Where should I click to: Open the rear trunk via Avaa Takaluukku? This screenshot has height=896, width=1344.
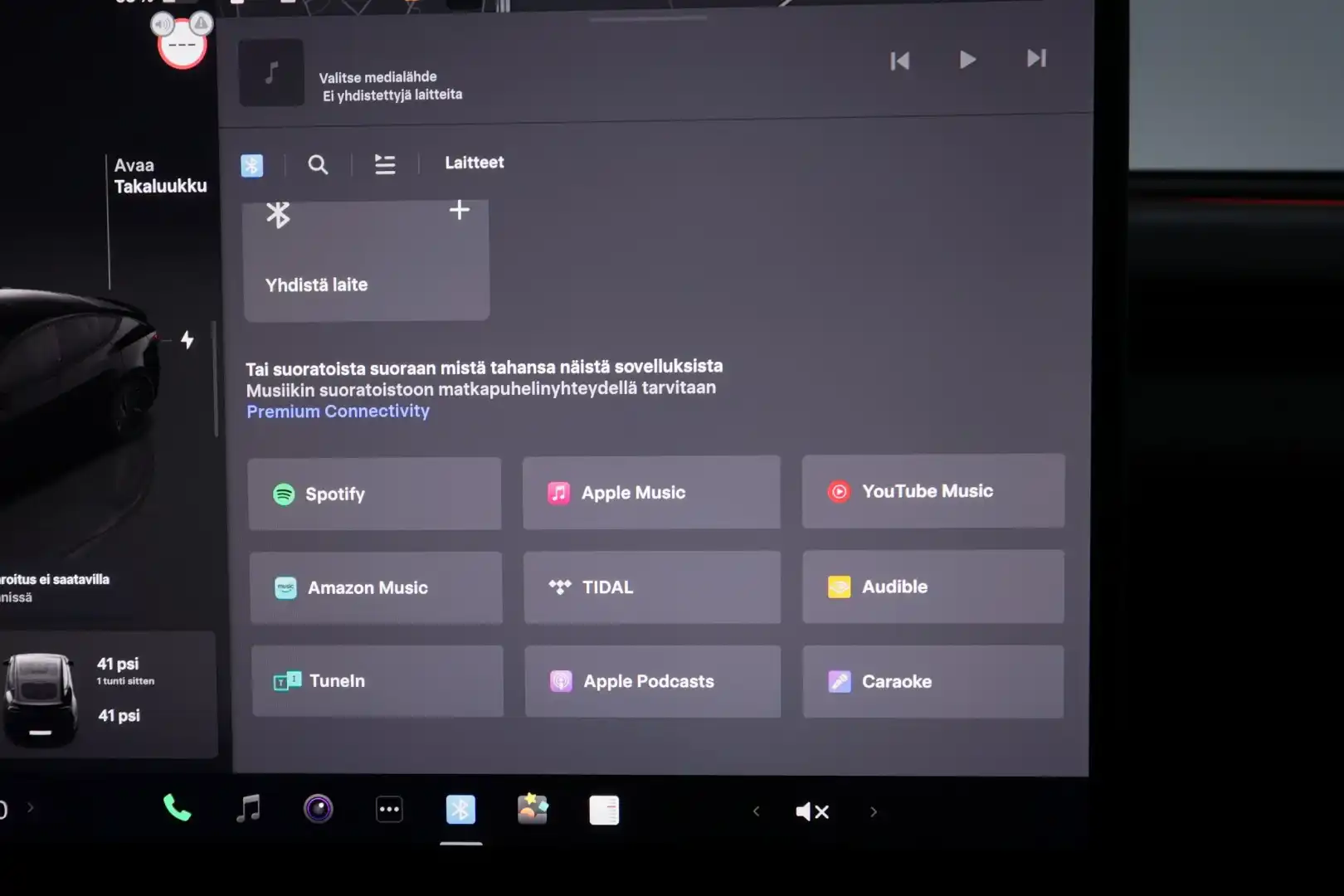click(160, 176)
